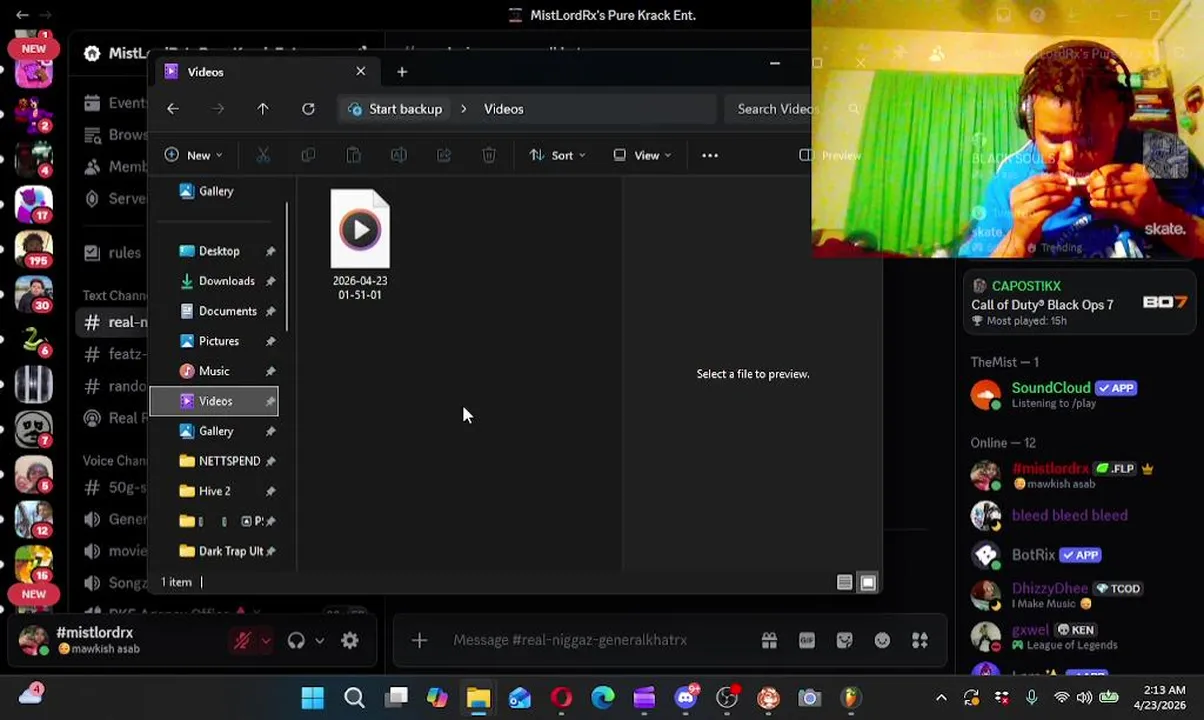This screenshot has height=720, width=1204.
Task: Open Opera from the taskbar
Action: [561, 698]
